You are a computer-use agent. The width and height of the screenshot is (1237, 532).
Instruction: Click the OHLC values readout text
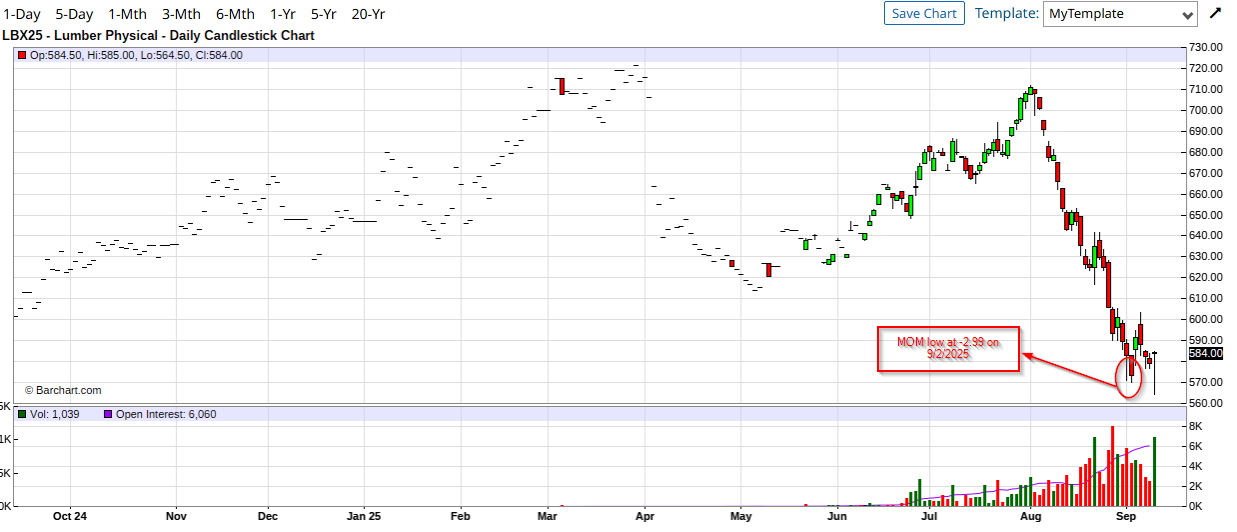pos(136,55)
